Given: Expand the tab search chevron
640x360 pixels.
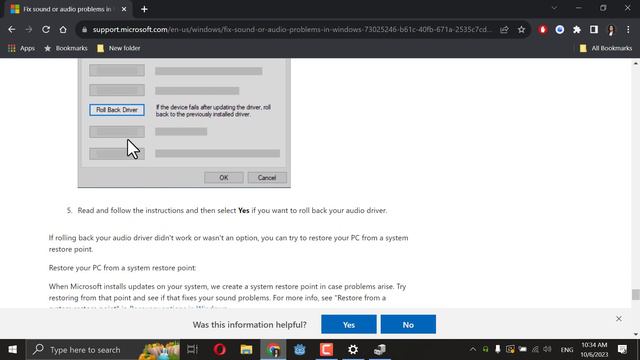Looking at the screenshot, I should click(554, 8).
